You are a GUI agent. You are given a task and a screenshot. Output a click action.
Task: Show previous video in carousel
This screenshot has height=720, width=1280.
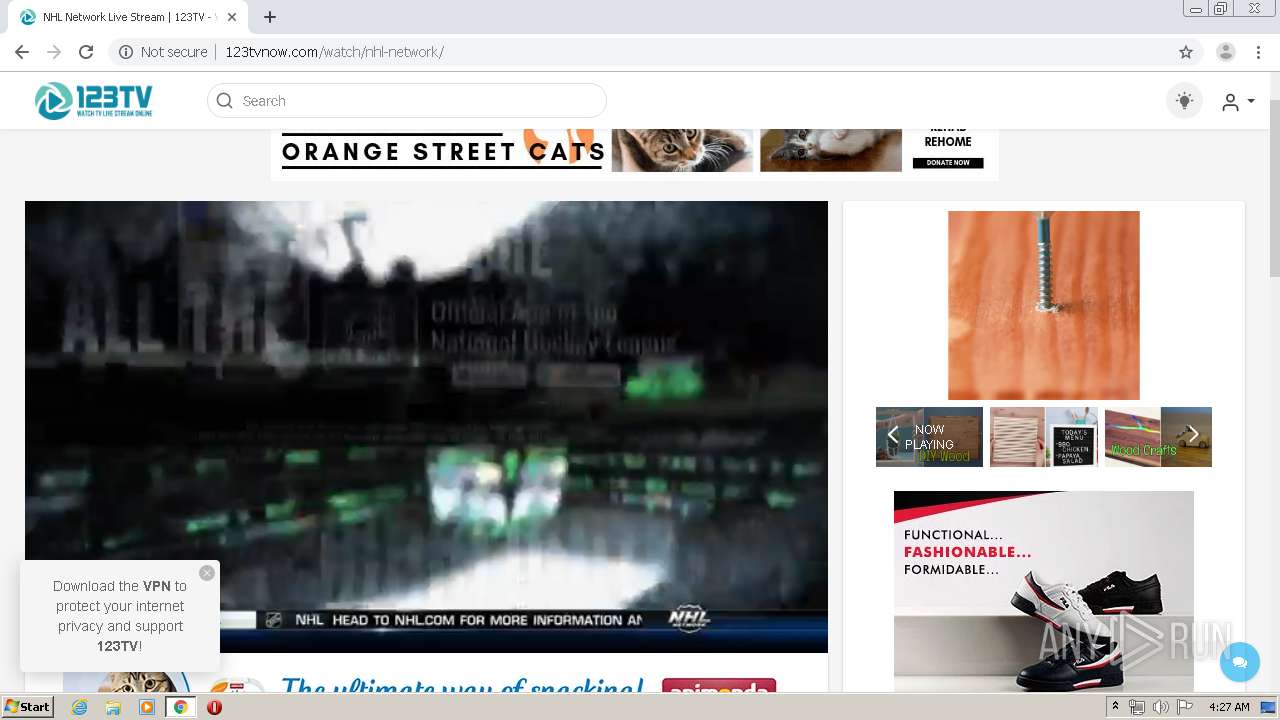pyautogui.click(x=893, y=435)
